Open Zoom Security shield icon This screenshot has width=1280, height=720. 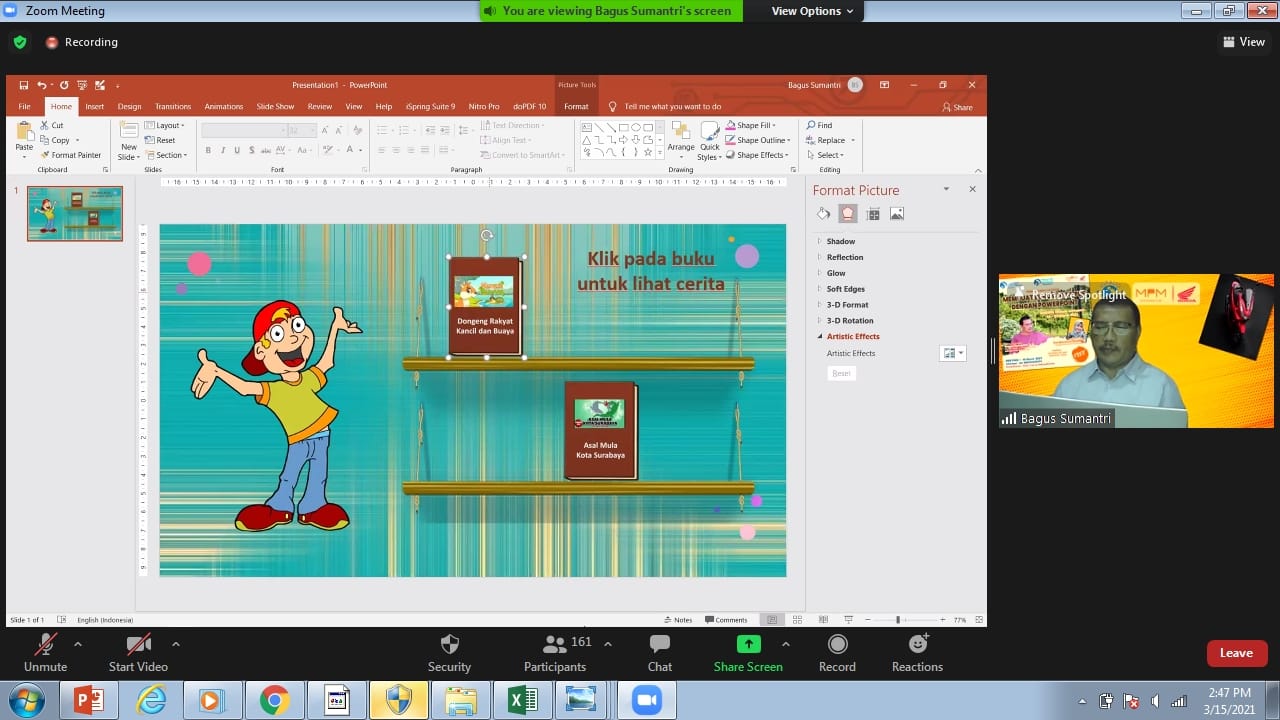point(449,654)
